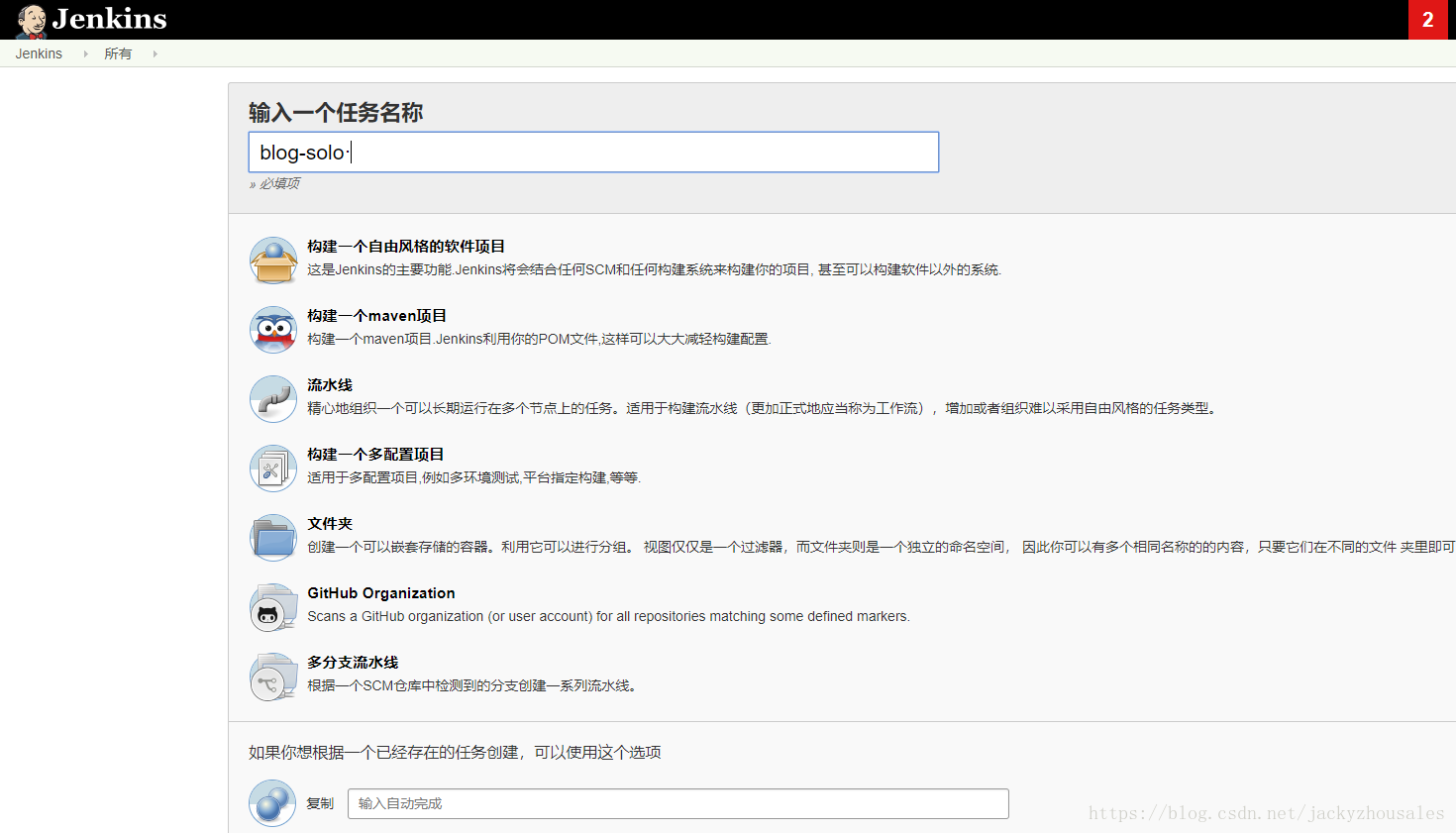Select the multibranch pipeline icon
This screenshot has width=1456, height=833.
273,677
